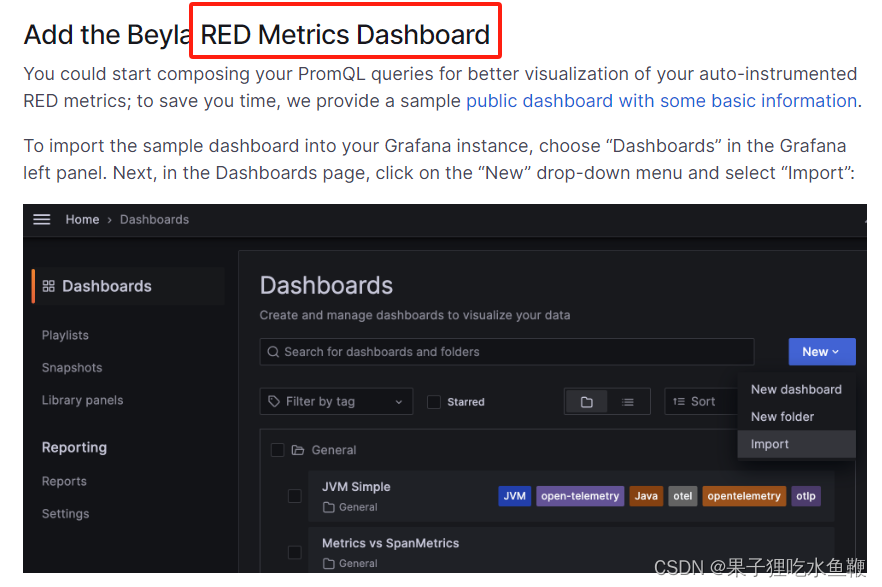
Task: Open the JVM Simple dashboard
Action: [x=356, y=487]
